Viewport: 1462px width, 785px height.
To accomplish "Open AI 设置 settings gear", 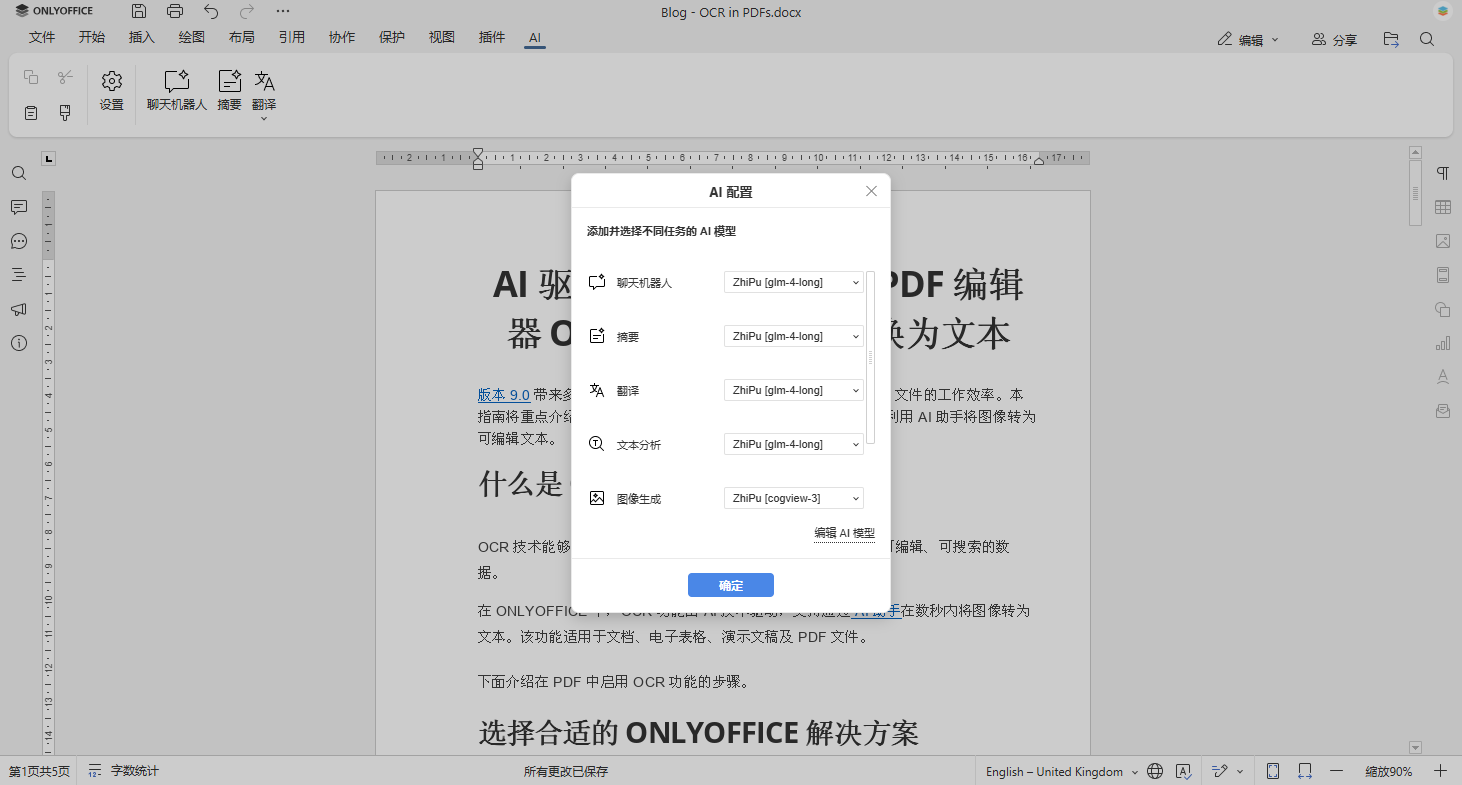I will coord(112,90).
